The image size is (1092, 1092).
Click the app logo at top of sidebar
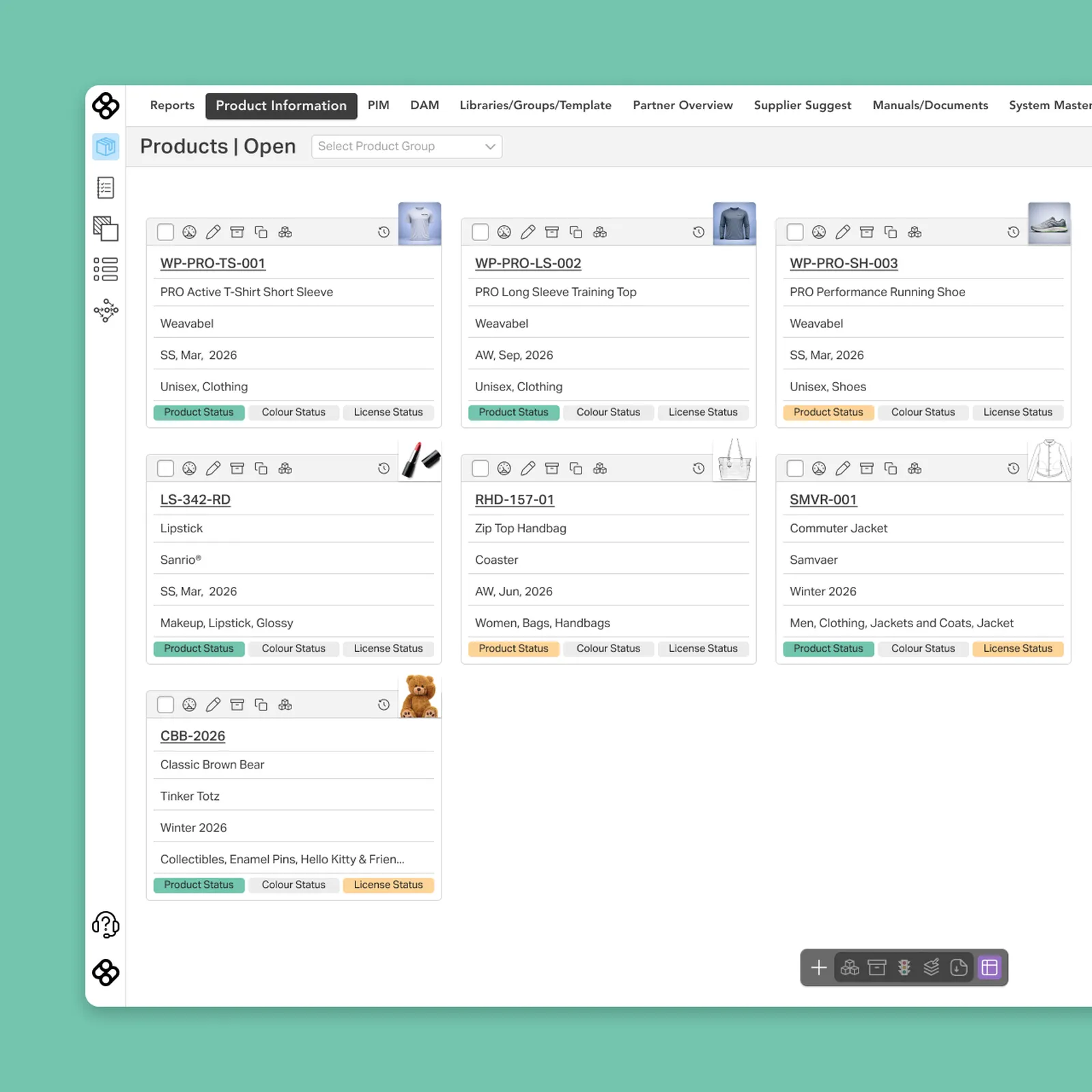pyautogui.click(x=106, y=106)
